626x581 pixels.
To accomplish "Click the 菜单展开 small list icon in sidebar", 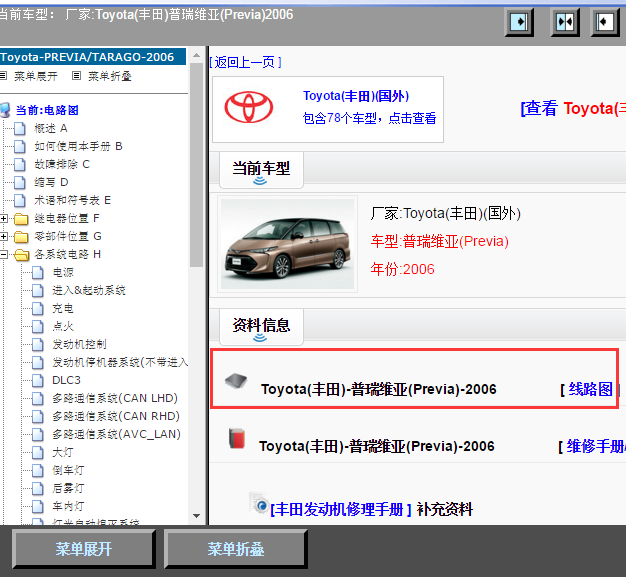I will 3,75.
